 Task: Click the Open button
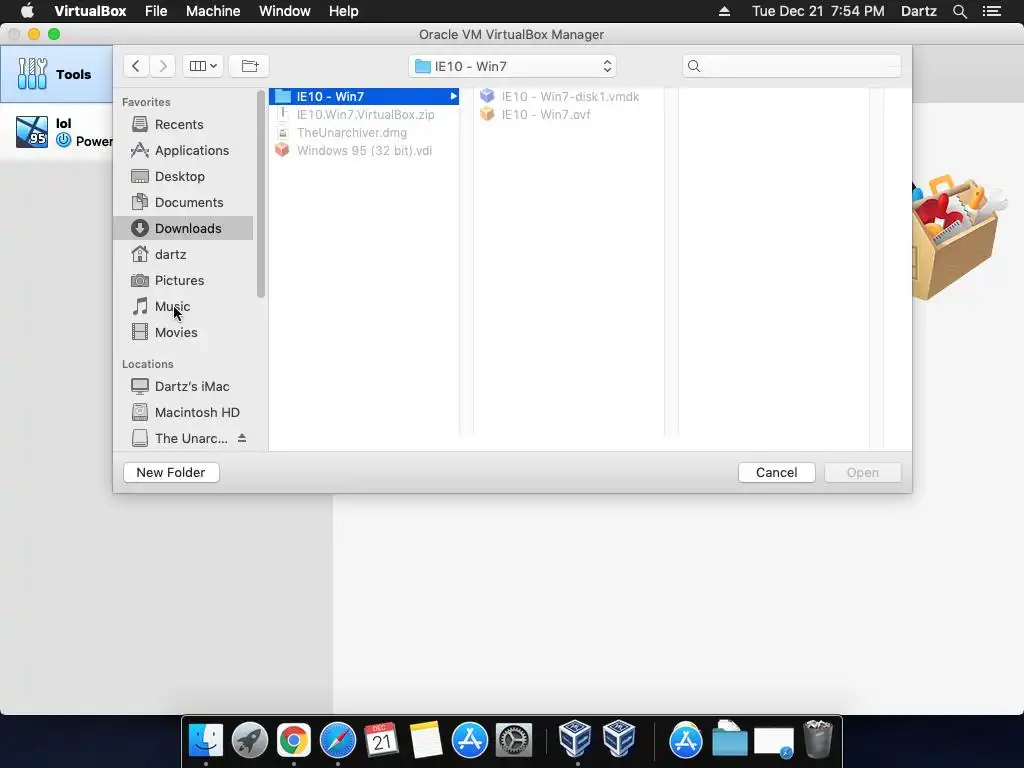pos(863,472)
